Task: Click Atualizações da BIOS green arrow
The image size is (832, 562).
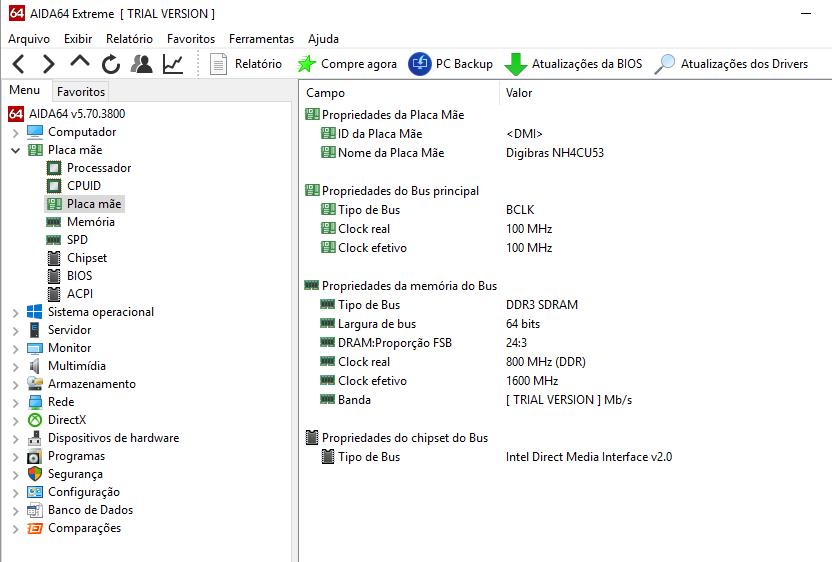Action: pyautogui.click(x=573, y=64)
